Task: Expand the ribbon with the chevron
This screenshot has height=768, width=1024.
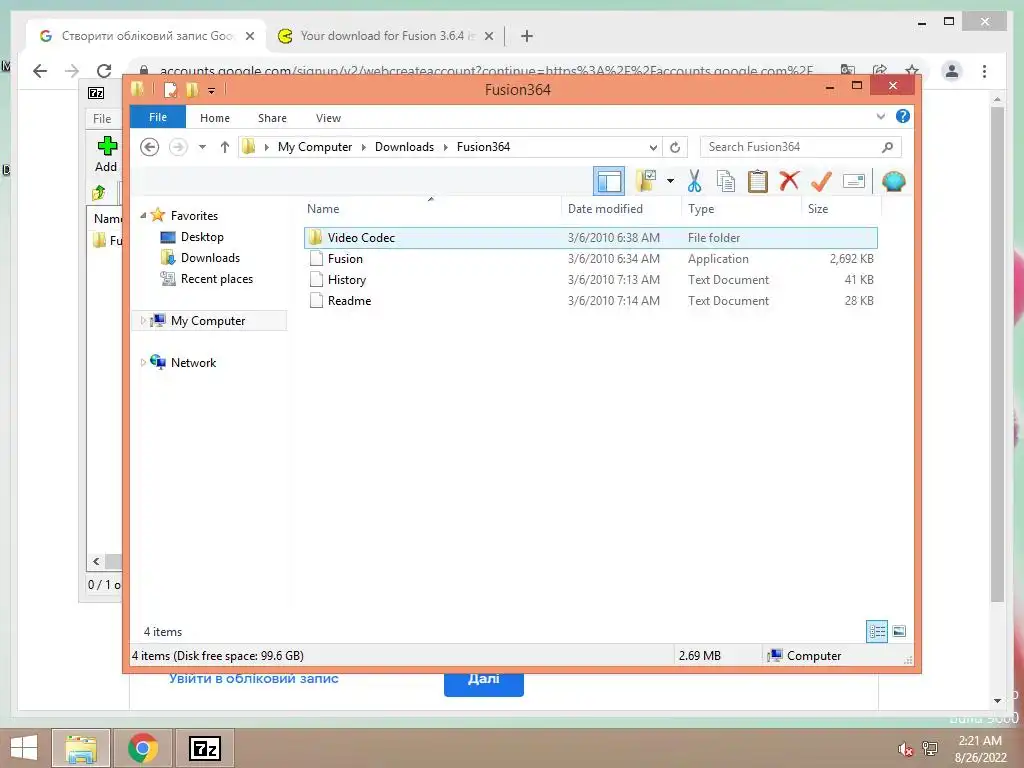Action: click(880, 116)
